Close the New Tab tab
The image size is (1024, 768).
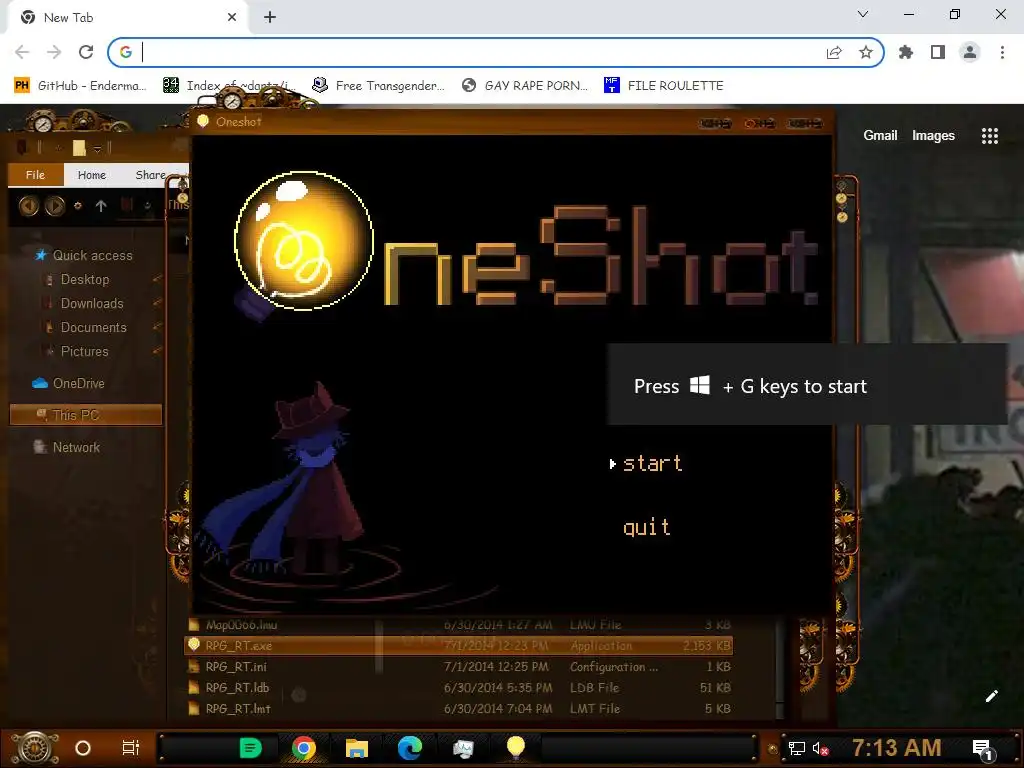232,18
